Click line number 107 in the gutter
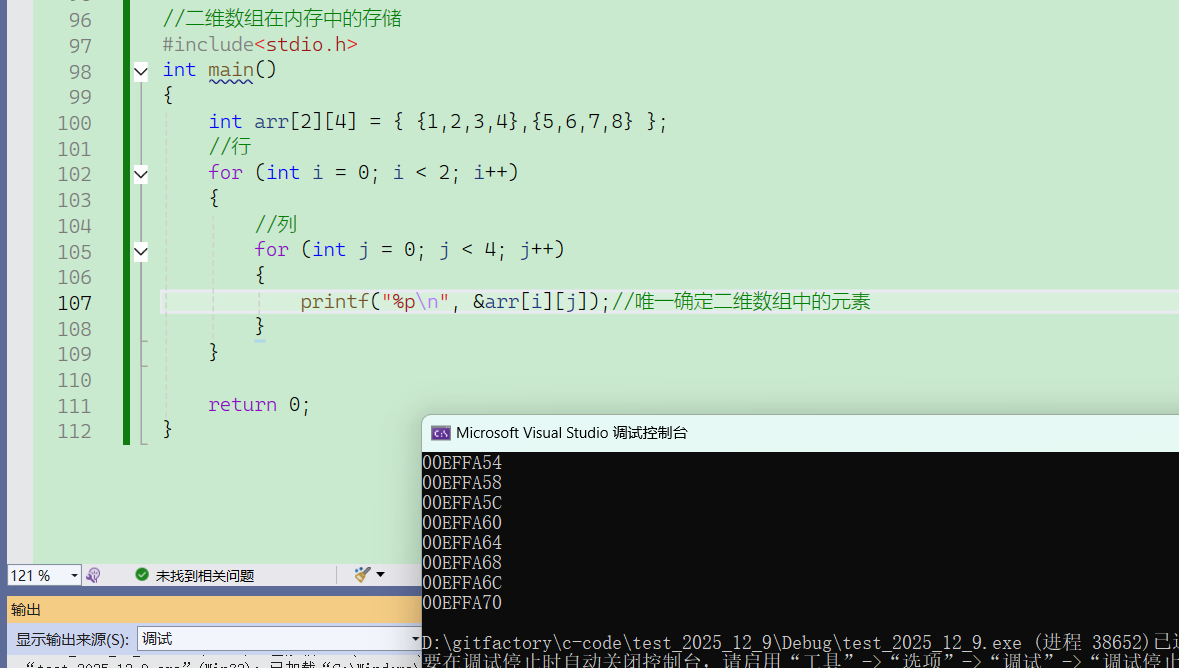 pyautogui.click(x=74, y=303)
